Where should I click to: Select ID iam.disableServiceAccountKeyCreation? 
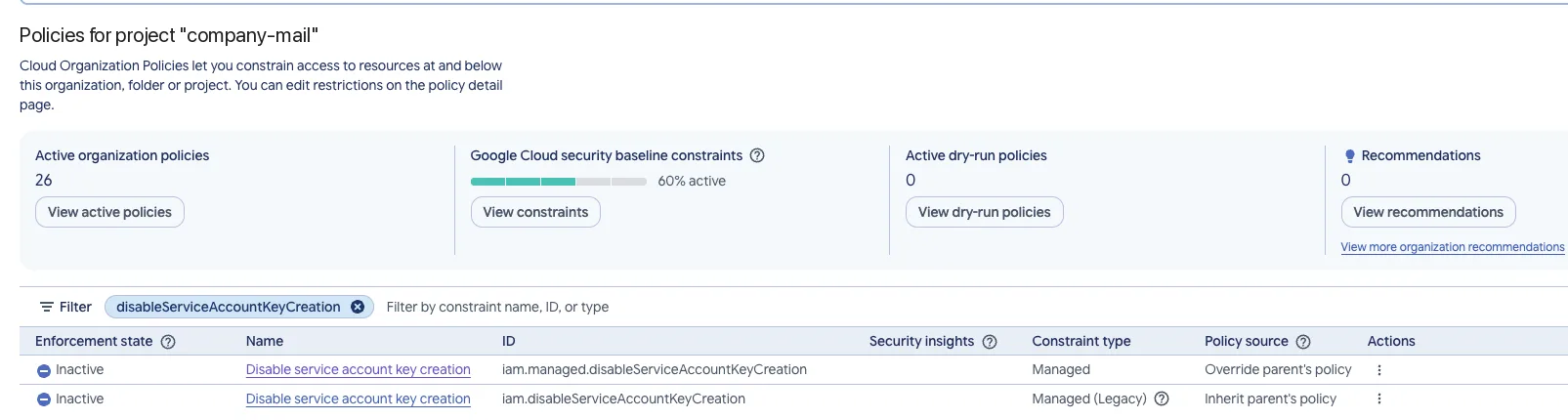[x=623, y=399]
